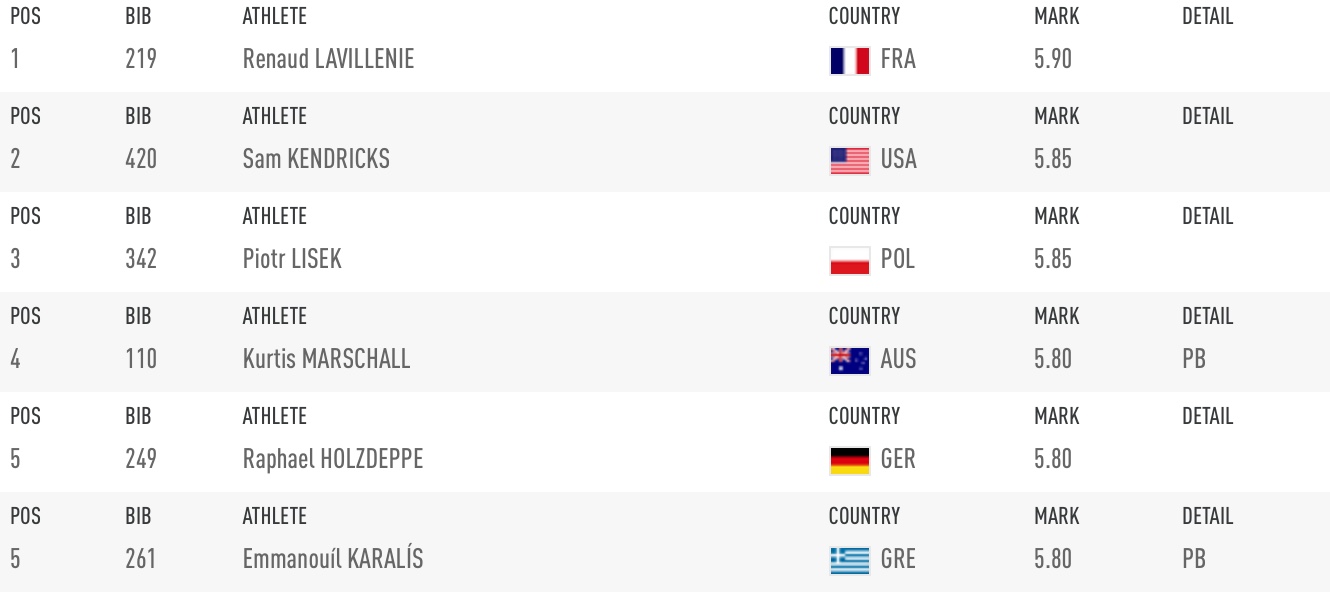Click the AUS country code
The image size is (1330, 602).
(898, 359)
